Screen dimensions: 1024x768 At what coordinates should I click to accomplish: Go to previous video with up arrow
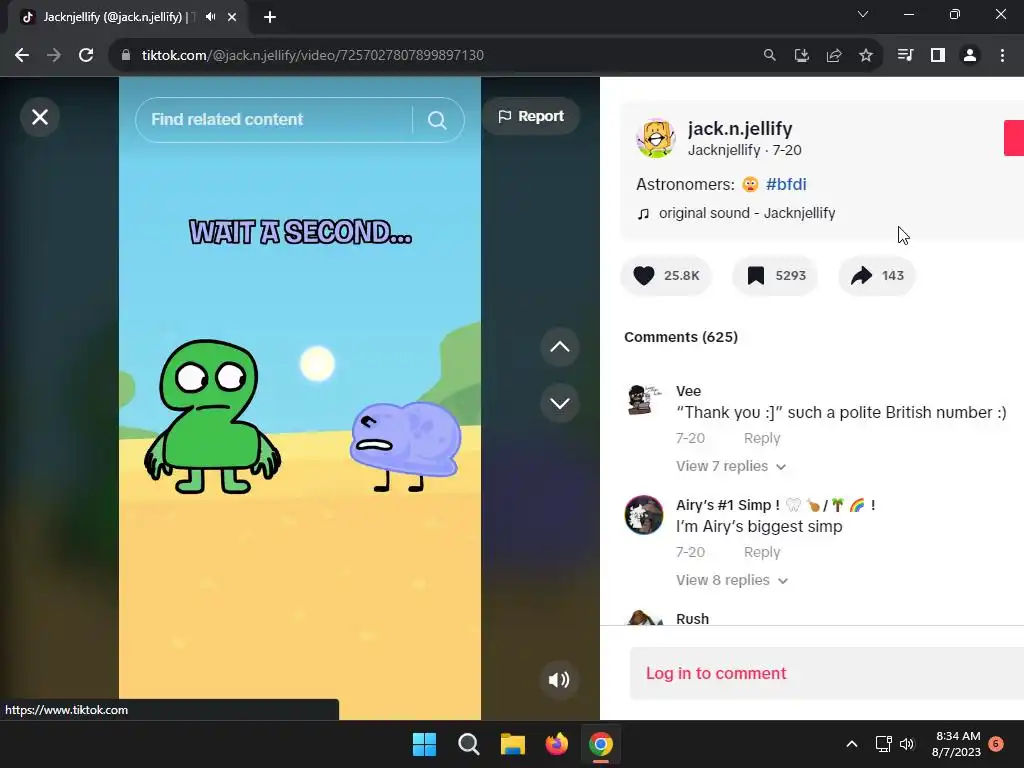coord(560,347)
